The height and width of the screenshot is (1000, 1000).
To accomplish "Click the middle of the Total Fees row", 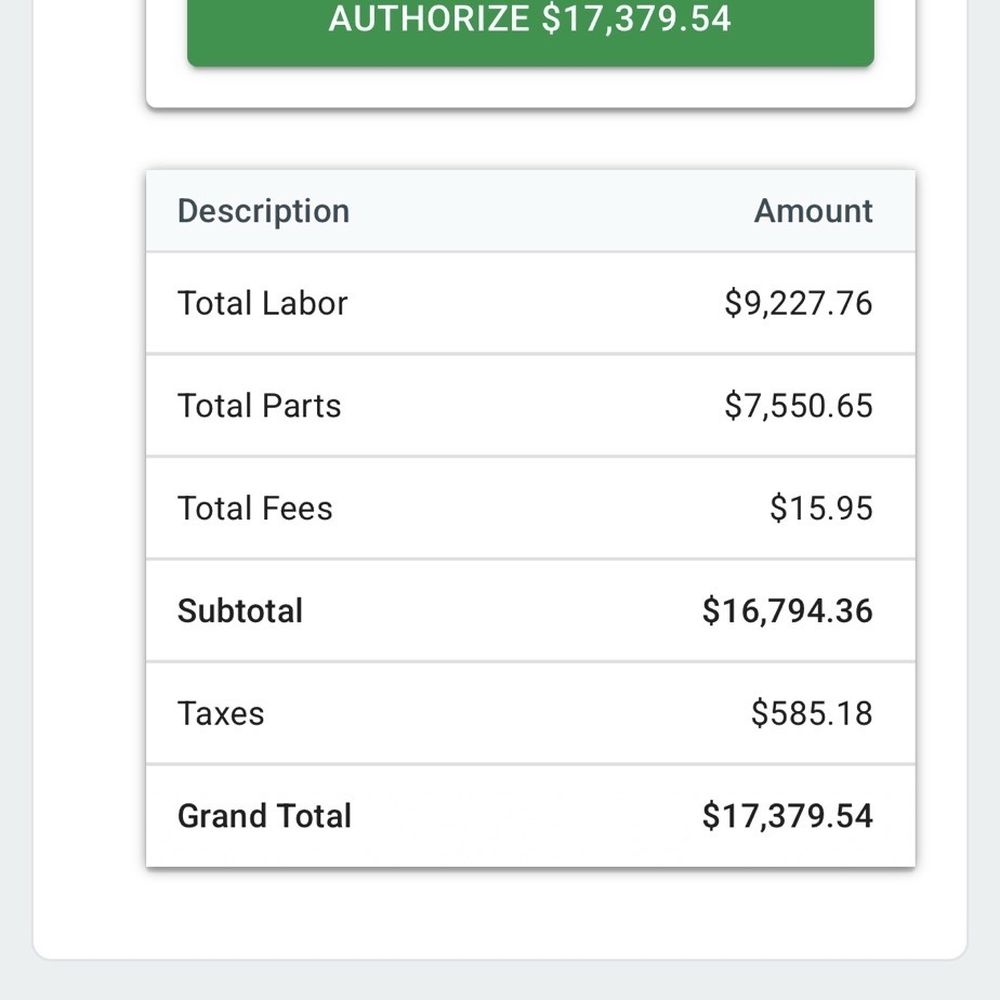I will click(x=531, y=508).
